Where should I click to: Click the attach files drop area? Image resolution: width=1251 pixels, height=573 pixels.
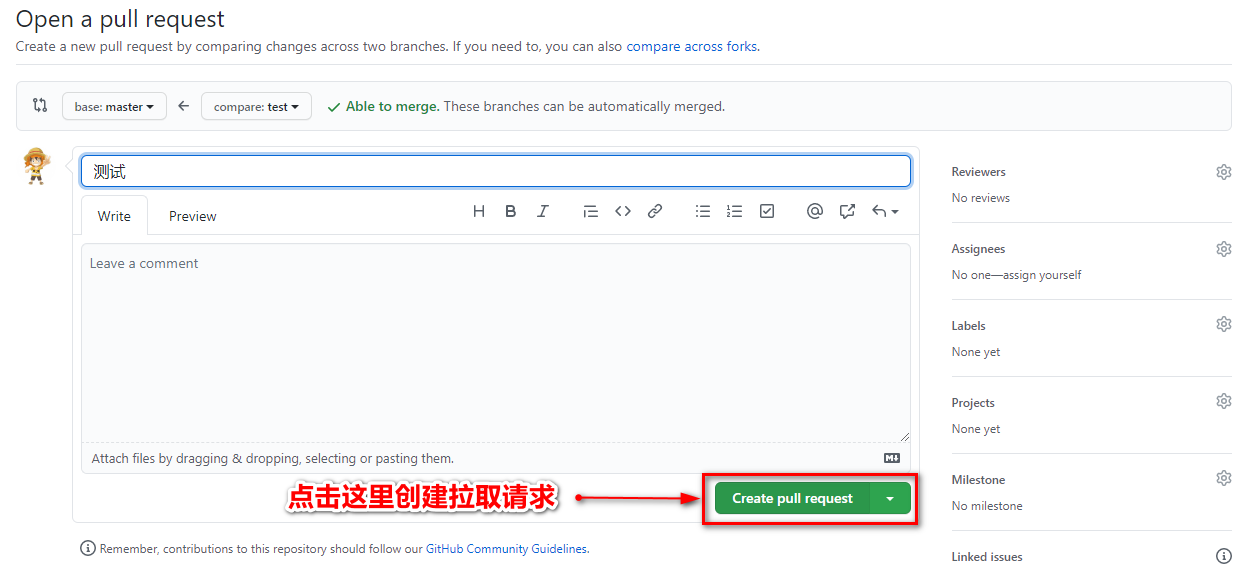tap(496, 458)
